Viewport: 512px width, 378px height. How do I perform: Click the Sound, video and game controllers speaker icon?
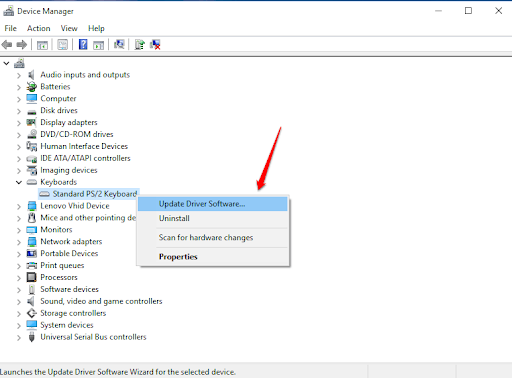pos(31,301)
